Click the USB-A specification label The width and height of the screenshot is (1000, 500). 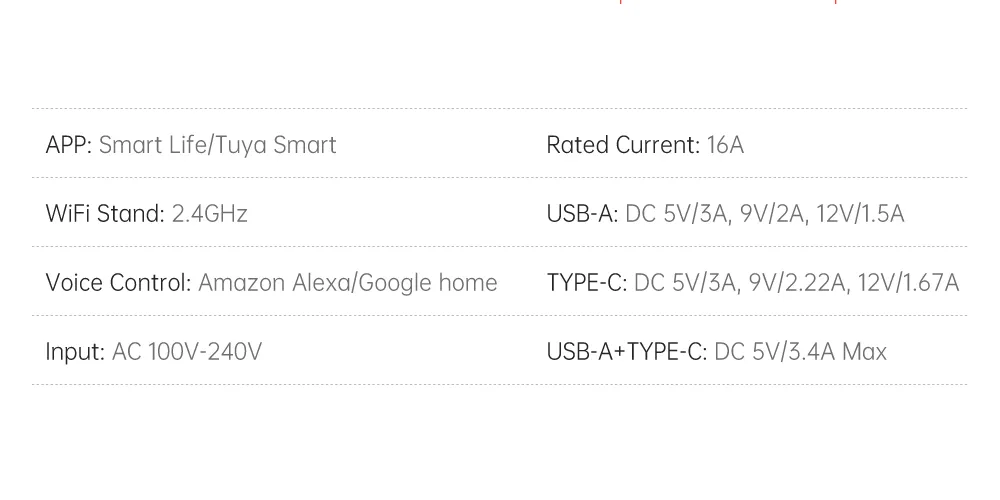click(x=583, y=214)
